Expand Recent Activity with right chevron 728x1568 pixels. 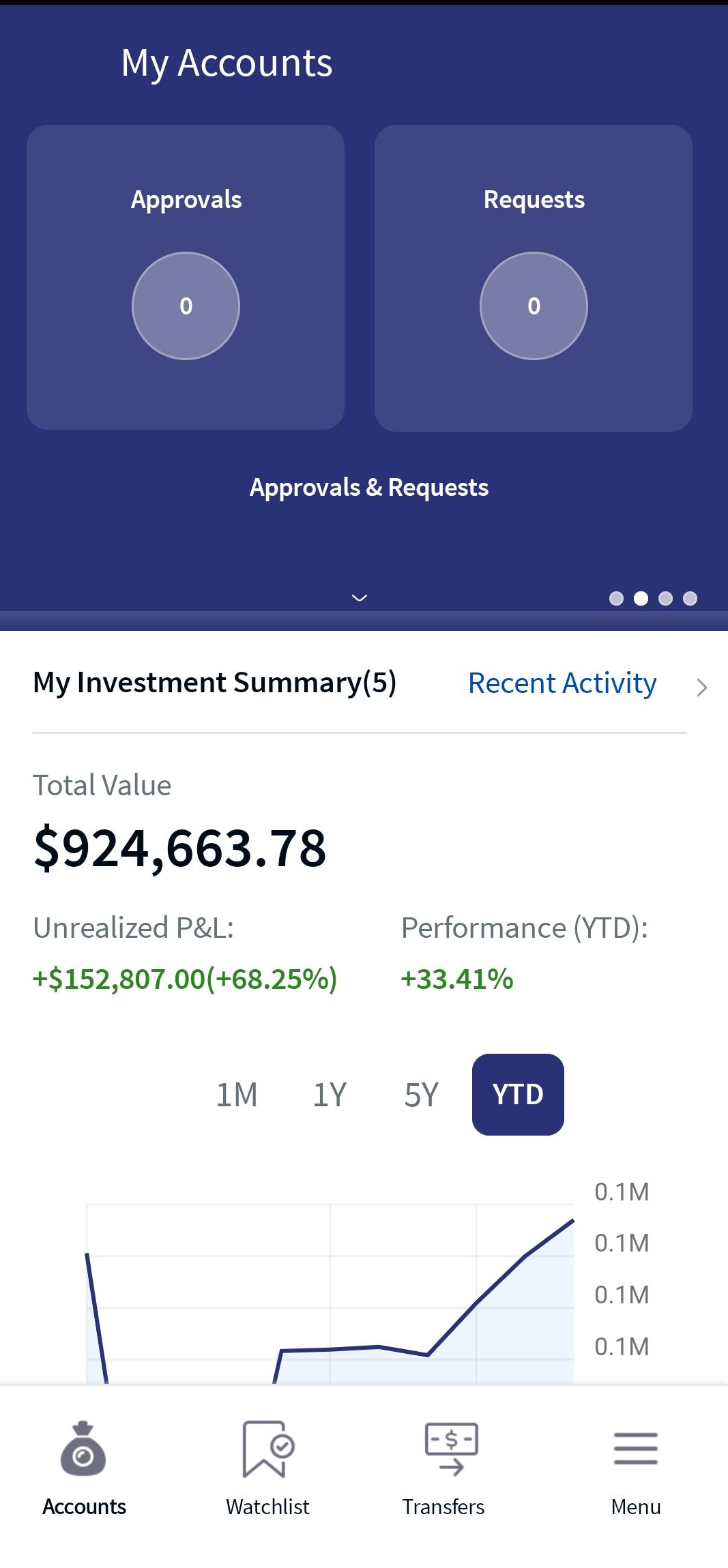click(701, 687)
